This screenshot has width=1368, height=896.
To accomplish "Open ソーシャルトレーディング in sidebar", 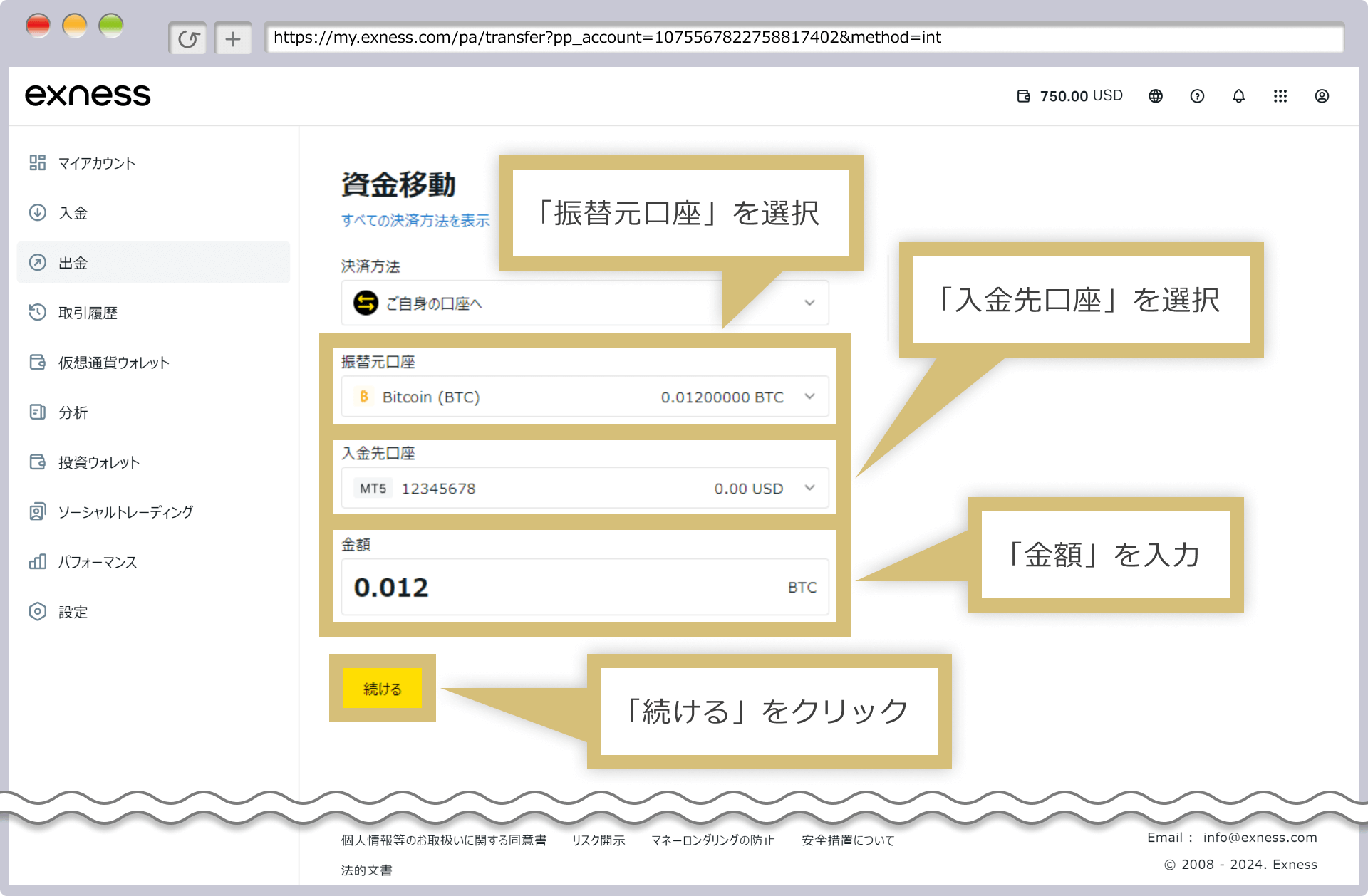I will coord(153,511).
